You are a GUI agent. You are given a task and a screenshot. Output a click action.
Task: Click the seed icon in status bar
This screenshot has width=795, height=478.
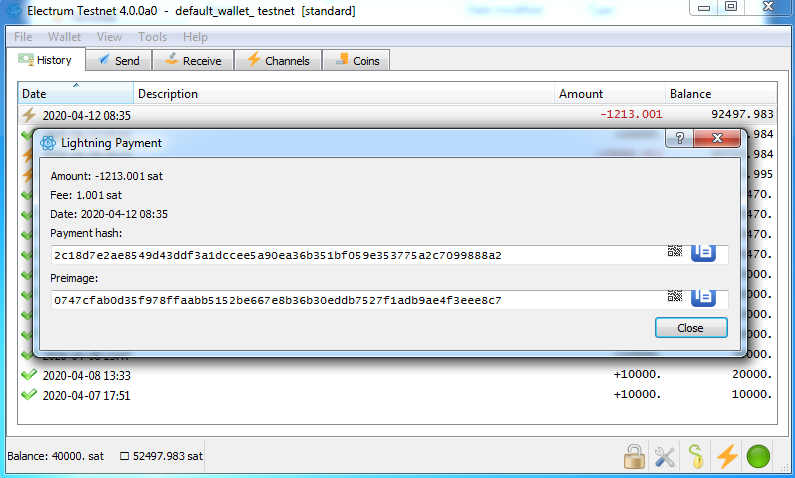[x=696, y=456]
